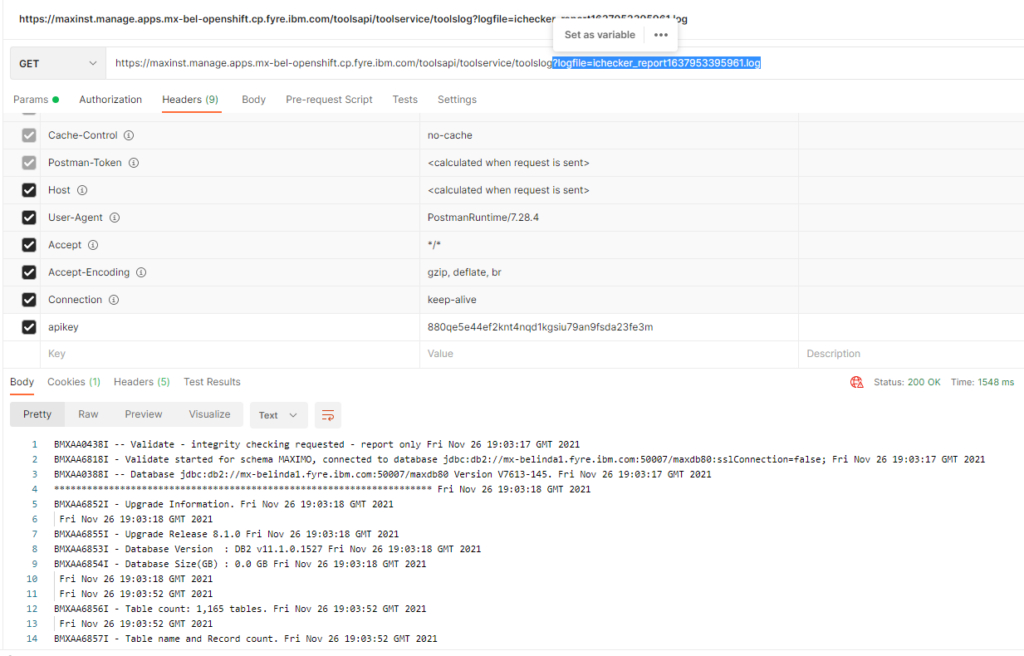Image resolution: width=1024 pixels, height=656 pixels.
Task: Click the request URL input field
Action: [x=565, y=63]
